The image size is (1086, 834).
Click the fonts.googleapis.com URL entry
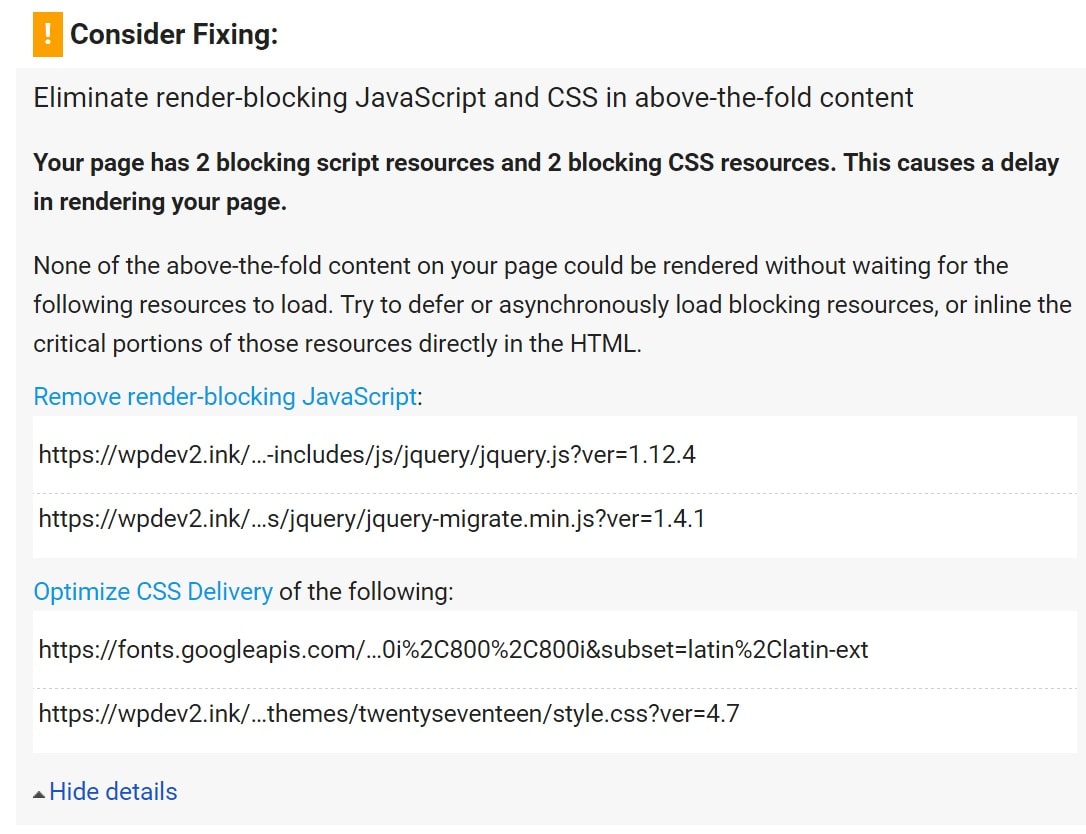click(452, 650)
